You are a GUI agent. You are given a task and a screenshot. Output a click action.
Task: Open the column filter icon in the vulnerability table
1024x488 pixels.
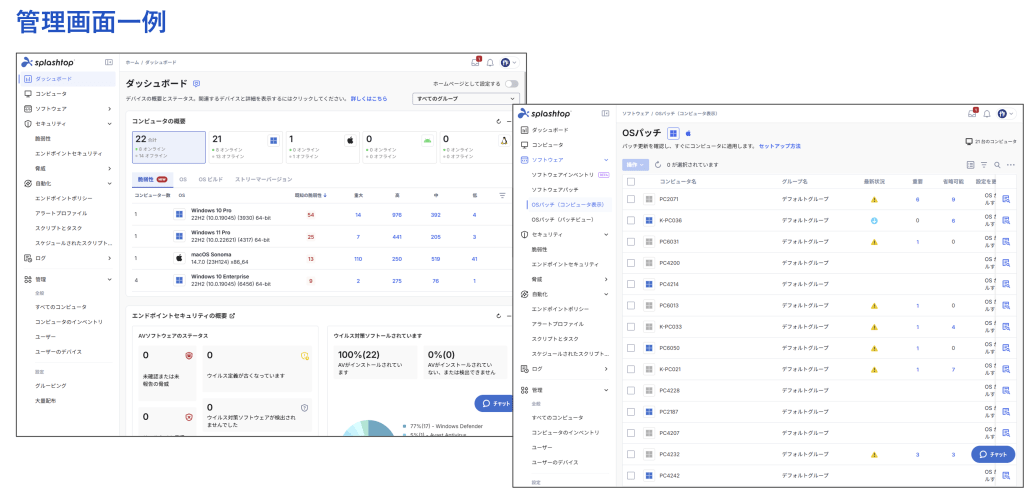pyautogui.click(x=502, y=195)
